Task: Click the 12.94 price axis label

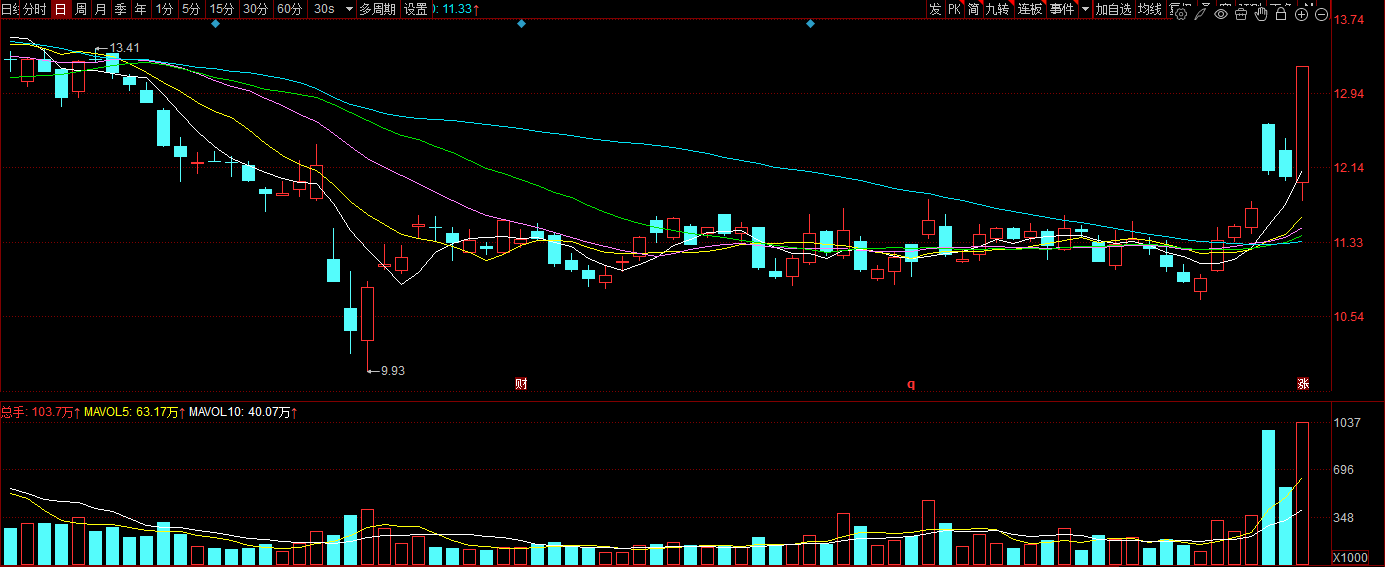Action: click(1351, 94)
